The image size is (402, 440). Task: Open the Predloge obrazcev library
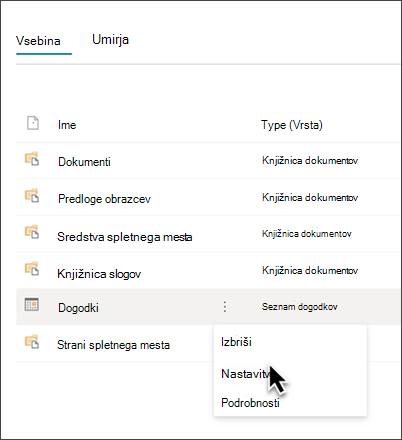[x=104, y=199]
